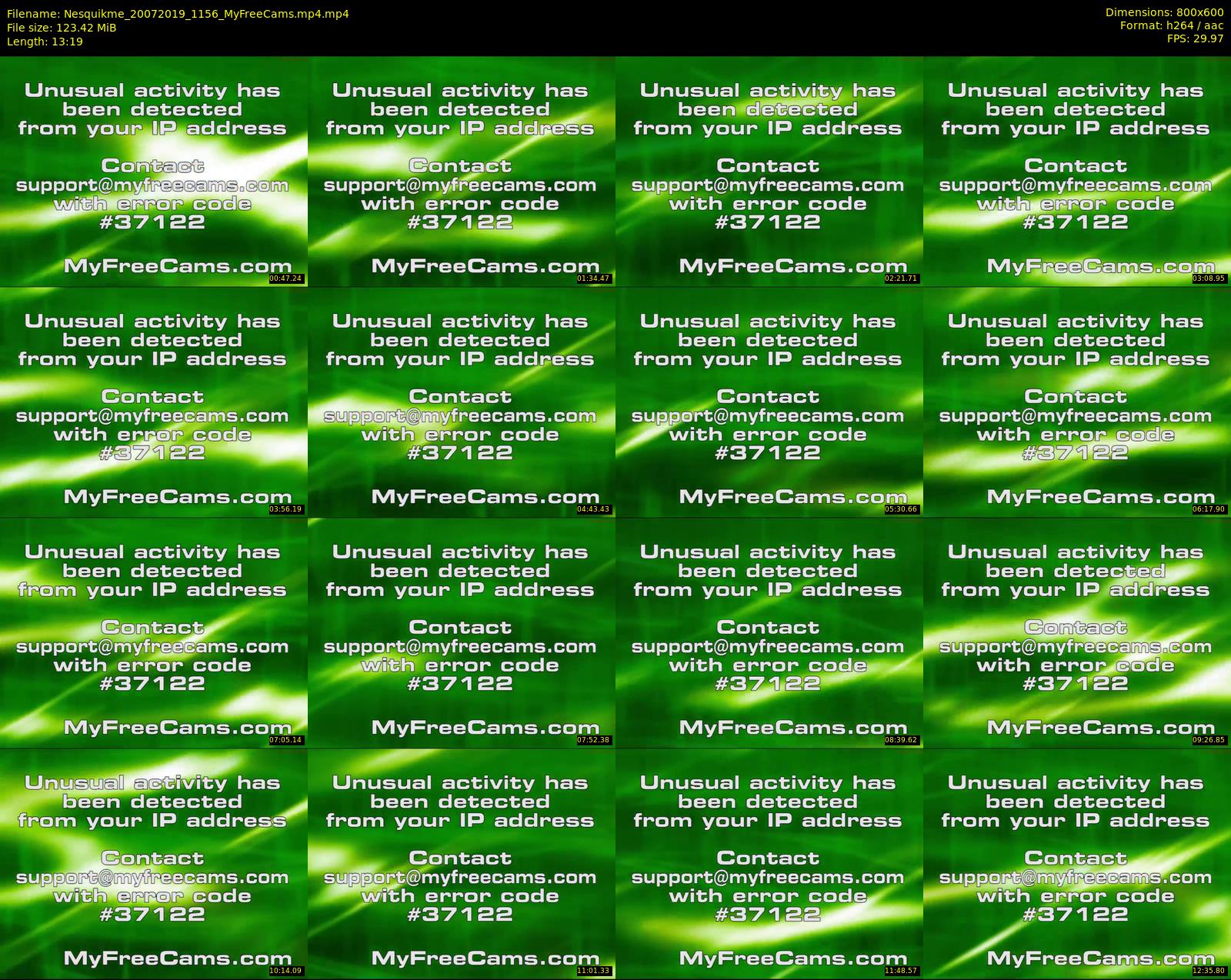Select the thumbnail timestamped 06:17.90
This screenshot has height=980, width=1231.
click(1076, 402)
